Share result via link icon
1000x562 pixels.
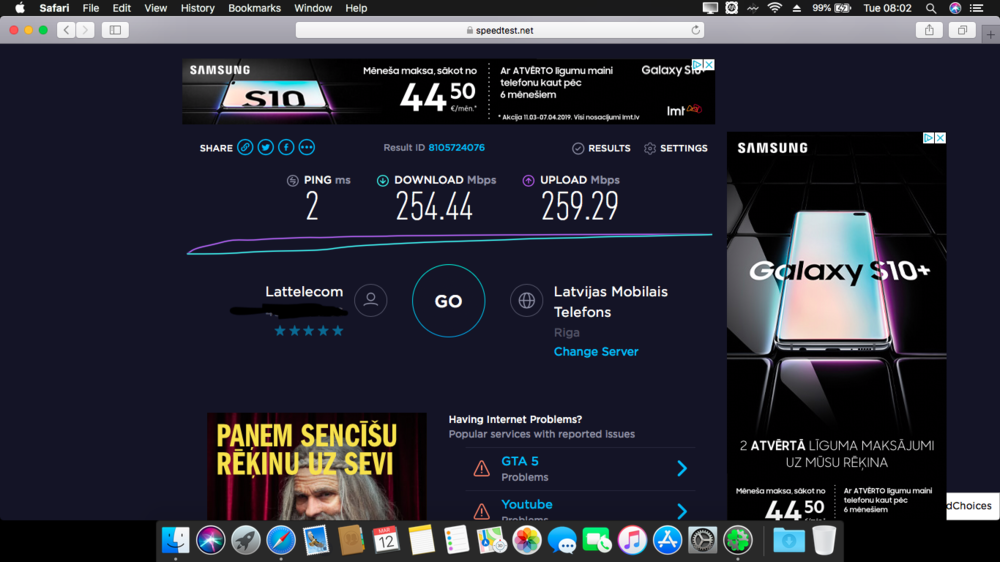245,147
